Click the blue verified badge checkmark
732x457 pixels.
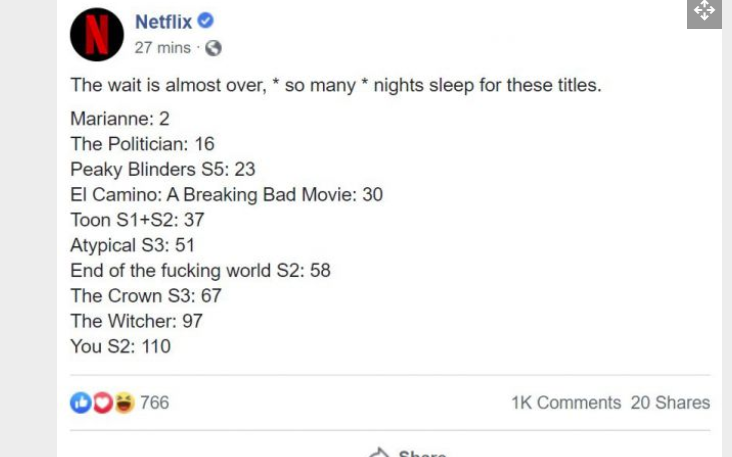point(205,21)
